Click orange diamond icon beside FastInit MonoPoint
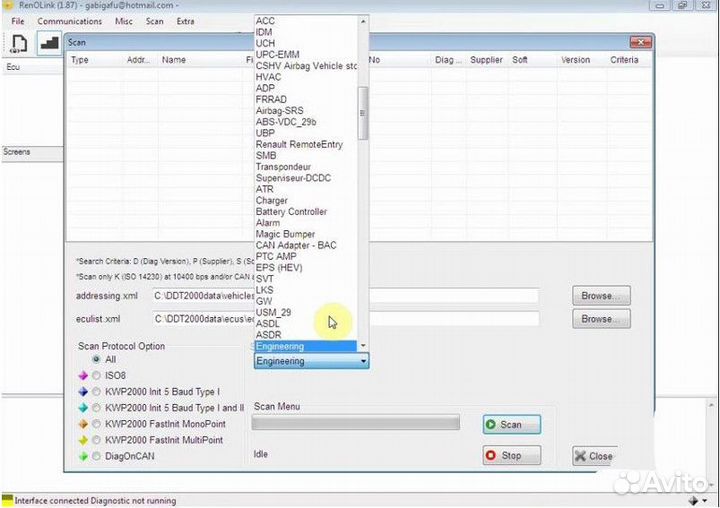The image size is (720, 508). [x=83, y=424]
